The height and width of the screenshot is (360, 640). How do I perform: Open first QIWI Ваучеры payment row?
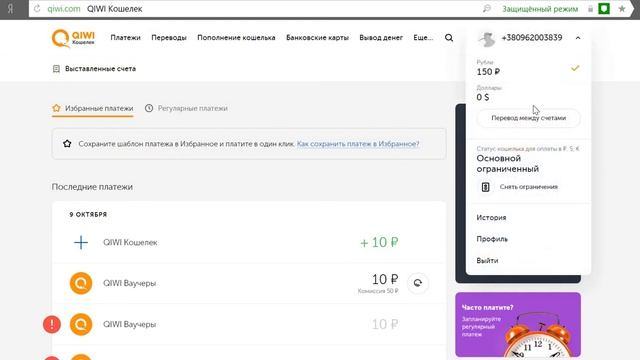249,283
